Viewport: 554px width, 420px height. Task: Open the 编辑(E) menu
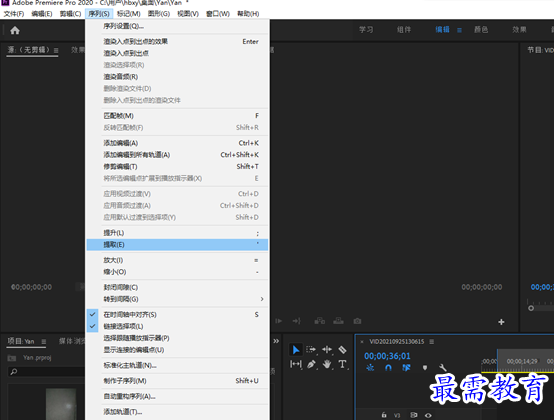(42, 14)
